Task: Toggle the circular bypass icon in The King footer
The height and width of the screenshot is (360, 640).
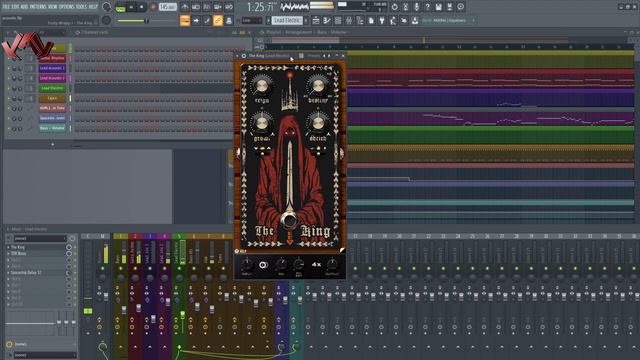Action: pos(263,265)
